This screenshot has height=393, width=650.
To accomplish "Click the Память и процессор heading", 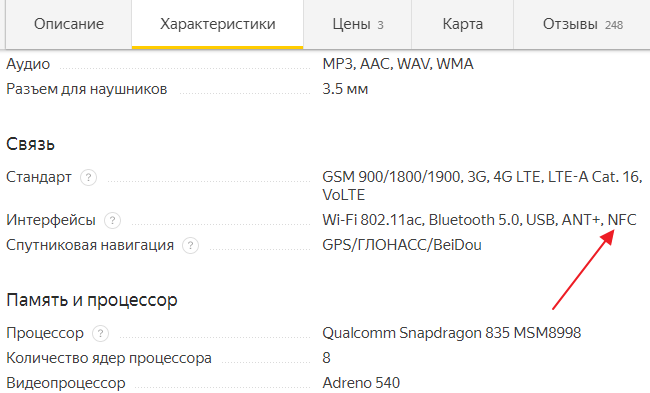I will click(x=92, y=300).
